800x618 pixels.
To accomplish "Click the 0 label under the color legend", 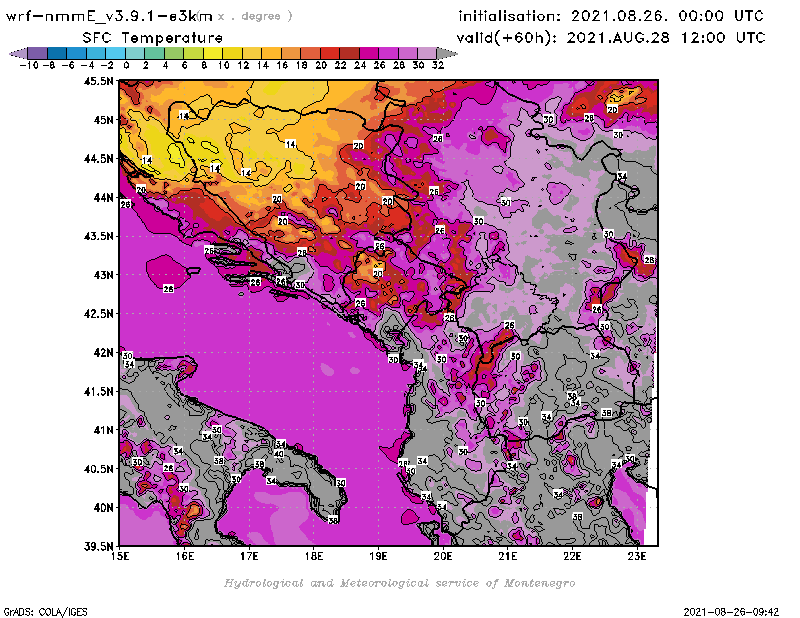I will click(126, 65).
